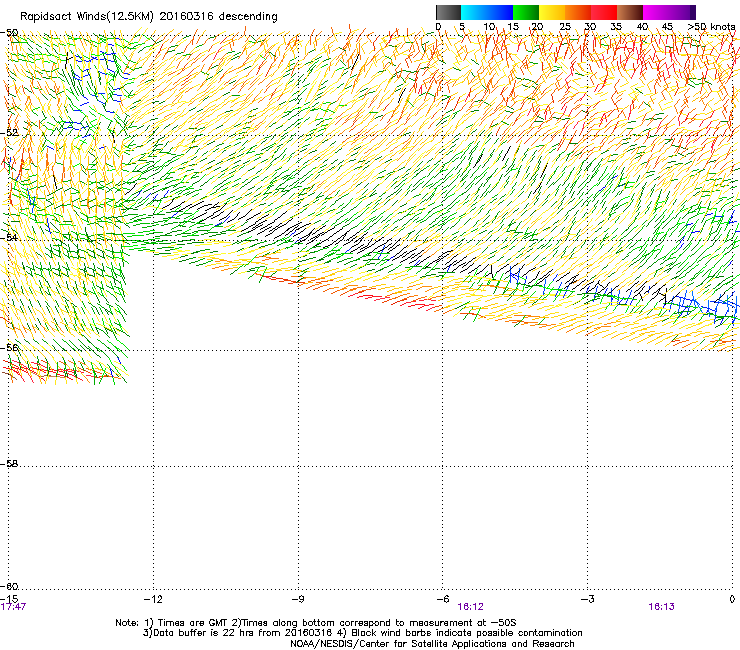Click the '-52' latitude axis label

tap(10, 133)
